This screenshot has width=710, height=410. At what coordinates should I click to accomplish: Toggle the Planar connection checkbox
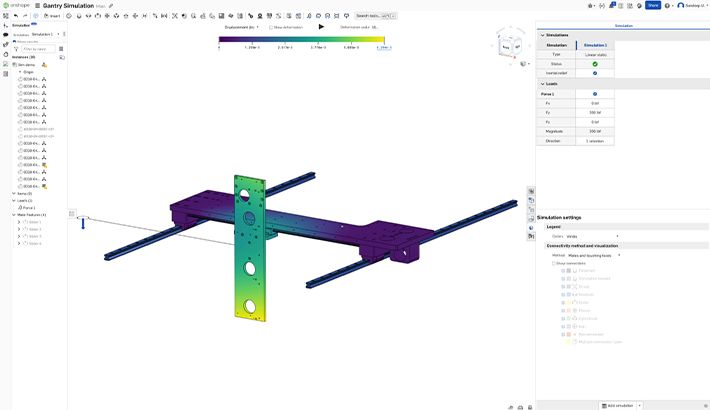[x=563, y=310]
